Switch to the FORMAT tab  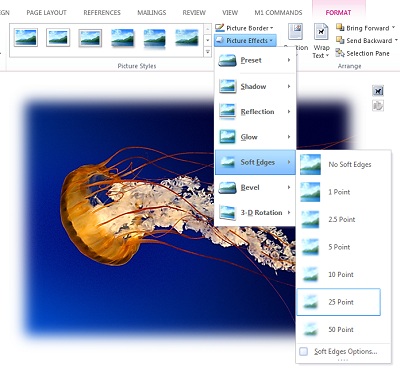pyautogui.click(x=338, y=13)
